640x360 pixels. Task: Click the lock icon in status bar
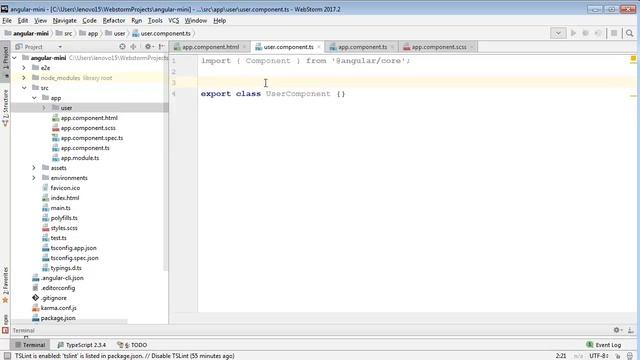[x=618, y=356]
